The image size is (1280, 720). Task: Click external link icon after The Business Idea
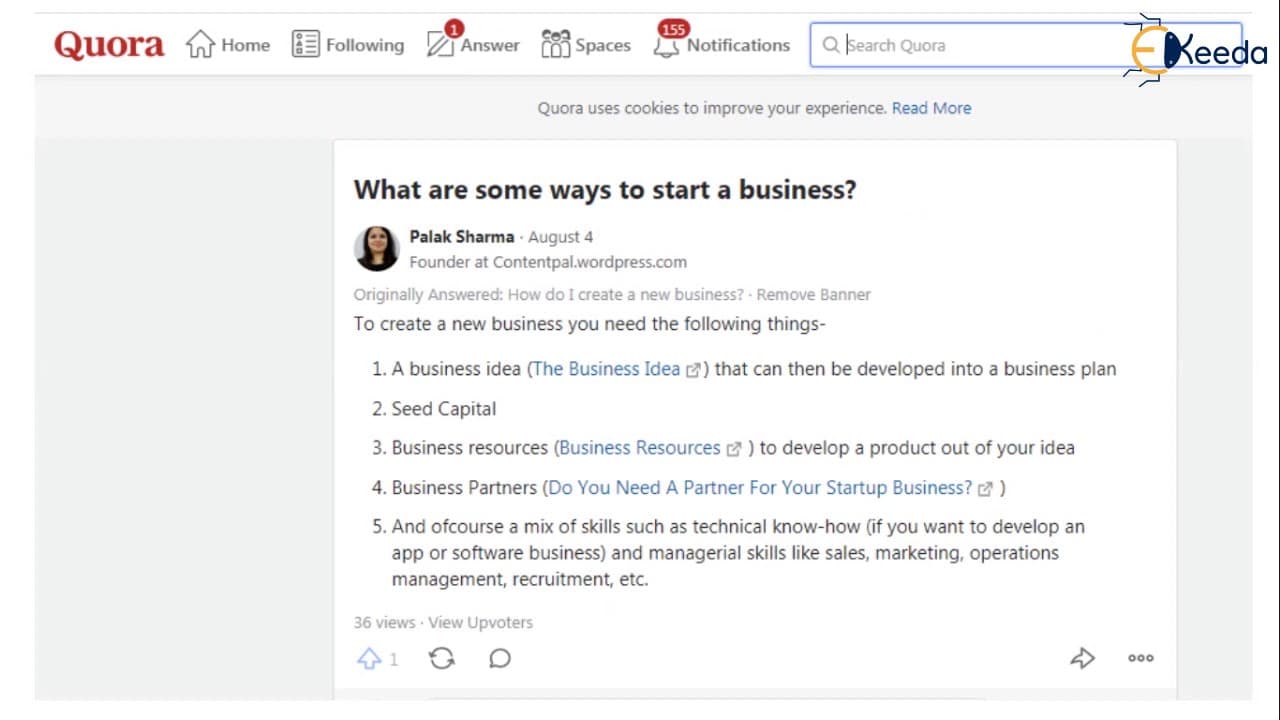[x=693, y=370]
